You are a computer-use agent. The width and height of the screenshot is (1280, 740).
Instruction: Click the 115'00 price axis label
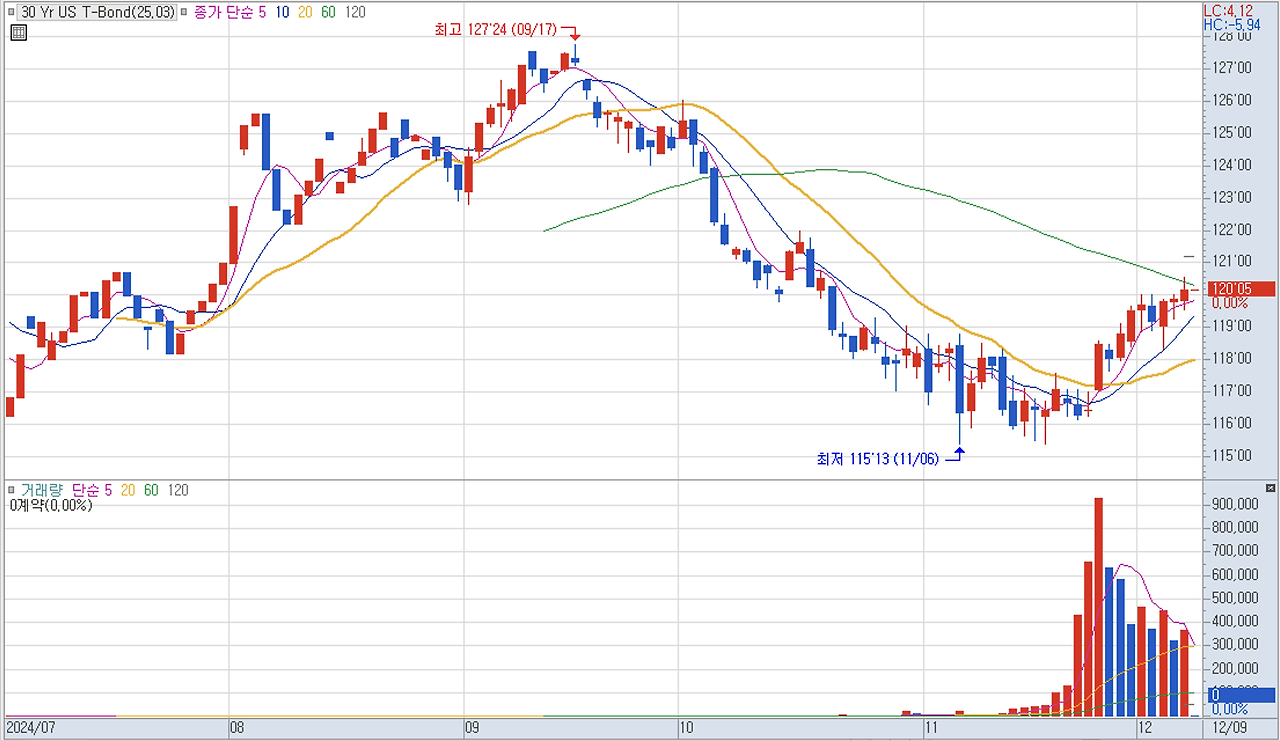click(1234, 455)
